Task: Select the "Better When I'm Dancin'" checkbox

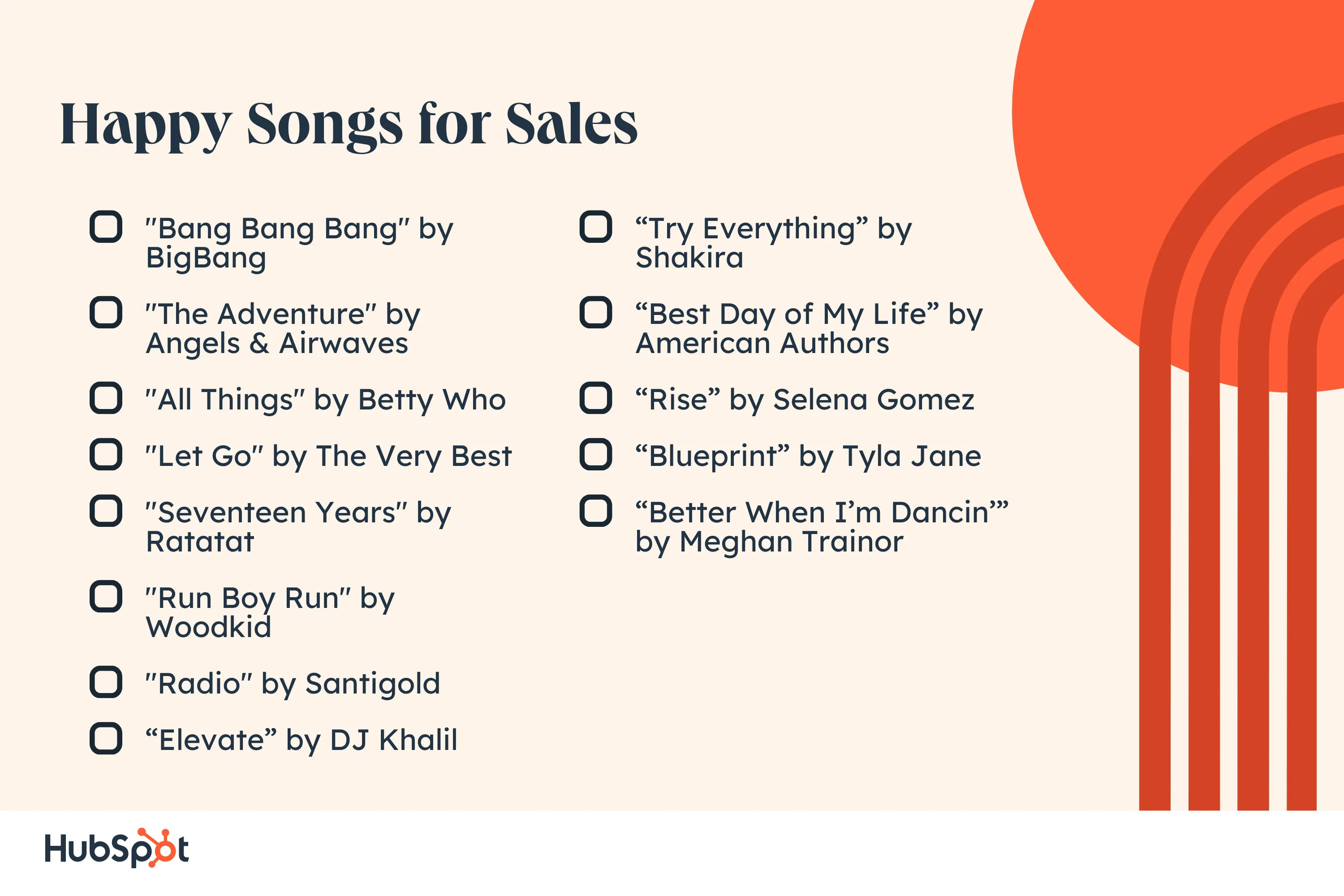Action: [595, 511]
